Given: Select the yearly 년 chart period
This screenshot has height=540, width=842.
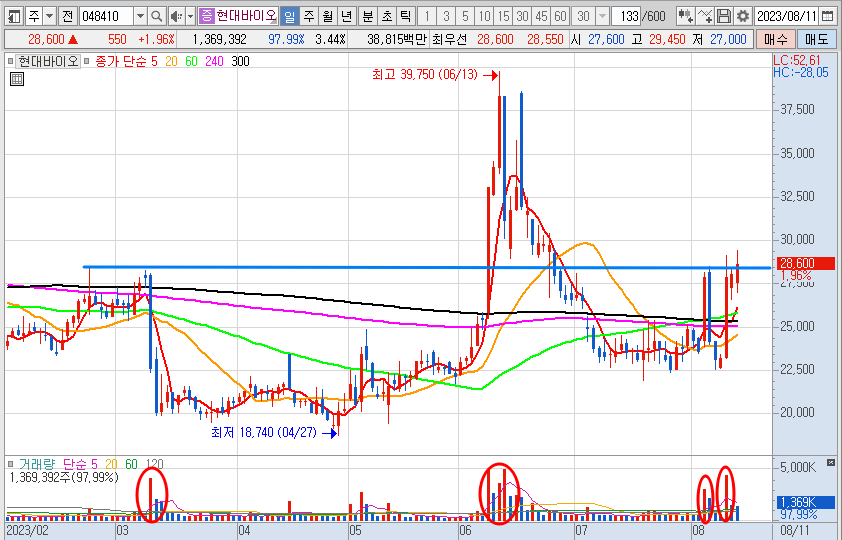Looking at the screenshot, I should click(x=346, y=16).
